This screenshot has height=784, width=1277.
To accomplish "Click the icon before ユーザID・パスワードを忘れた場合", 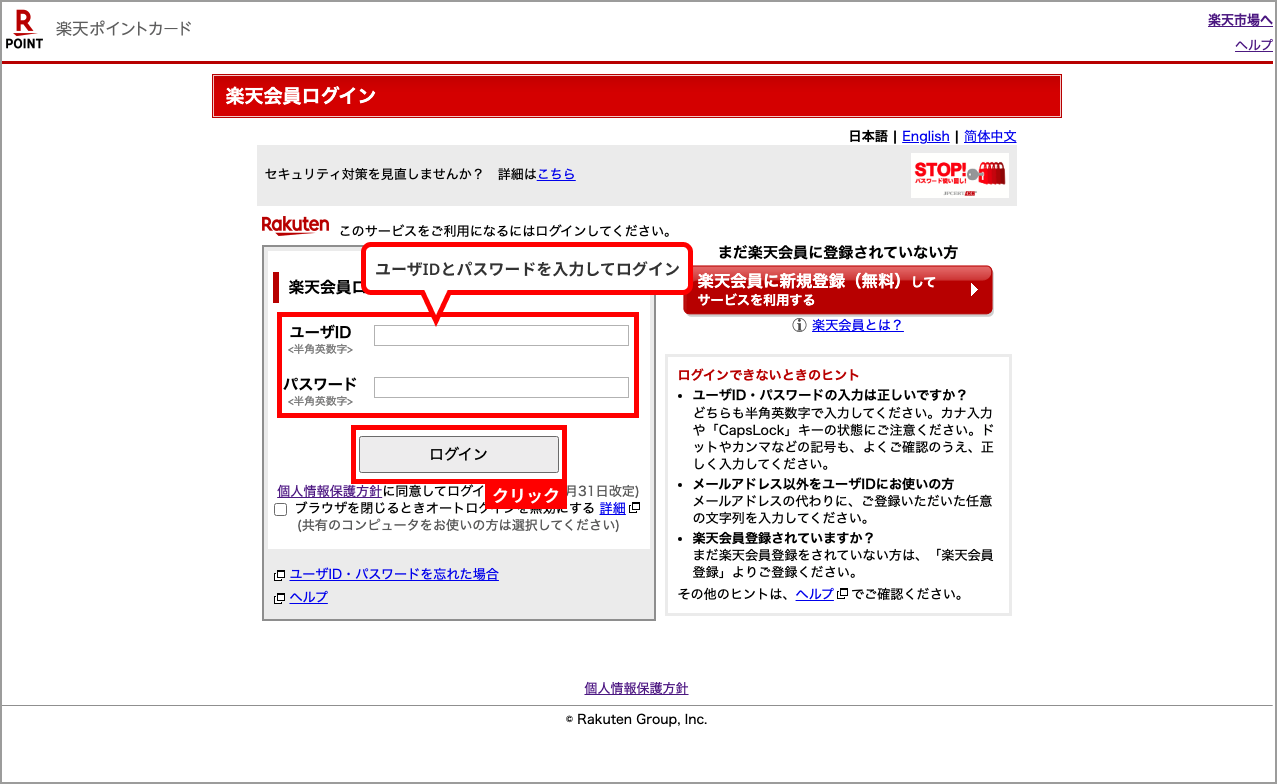I will pyautogui.click(x=280, y=575).
